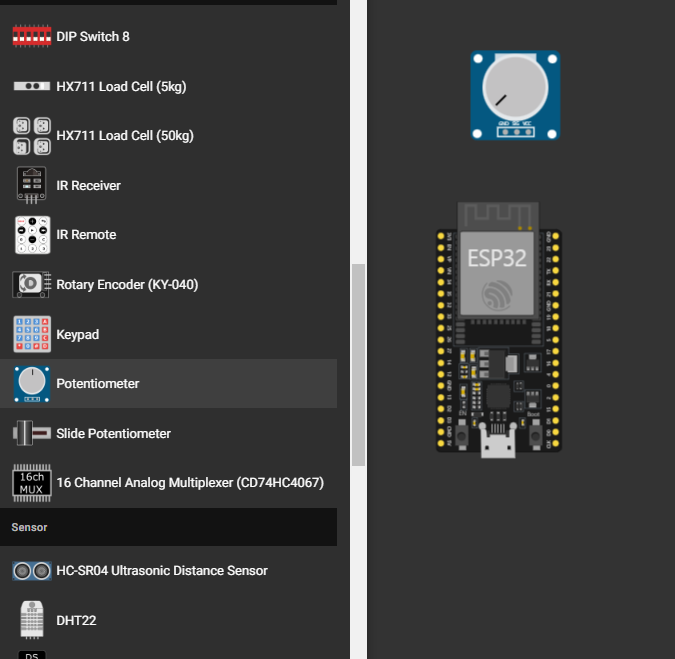Screen dimensions: 675x659
Task: Click the IR Remote keypad icon
Action: pos(32,235)
